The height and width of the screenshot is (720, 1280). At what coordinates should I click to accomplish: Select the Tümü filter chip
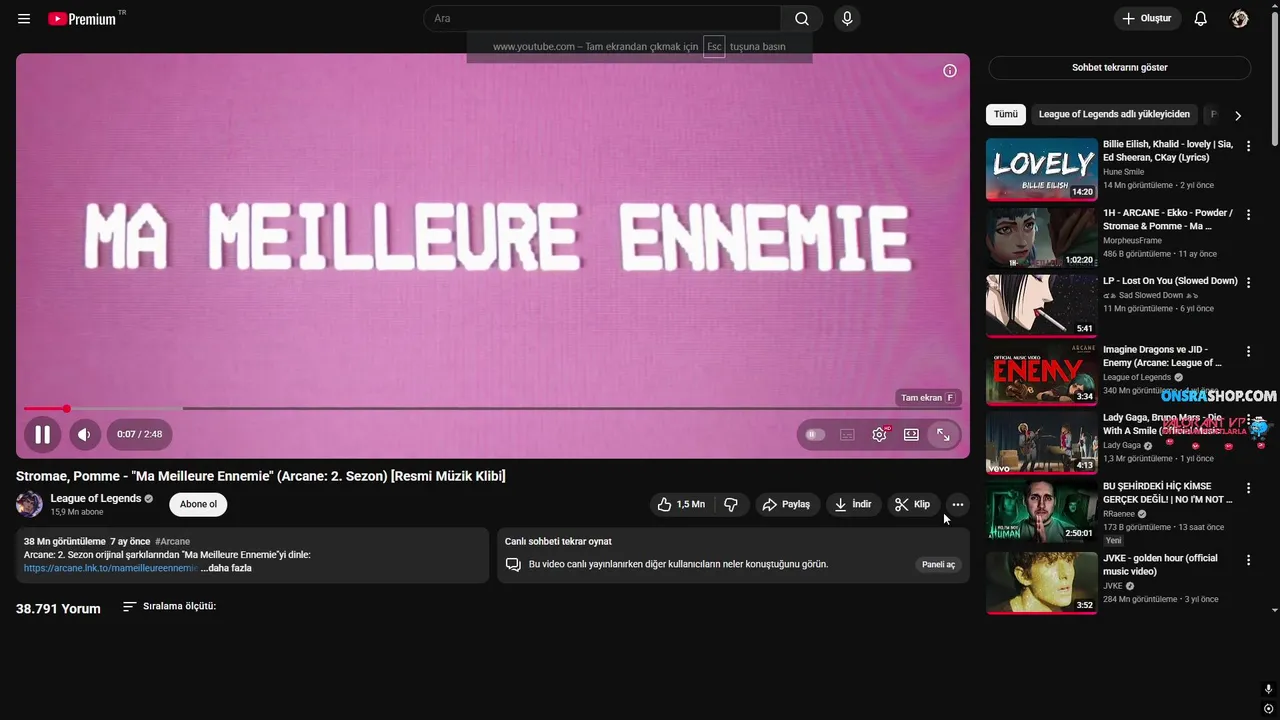tap(1006, 114)
